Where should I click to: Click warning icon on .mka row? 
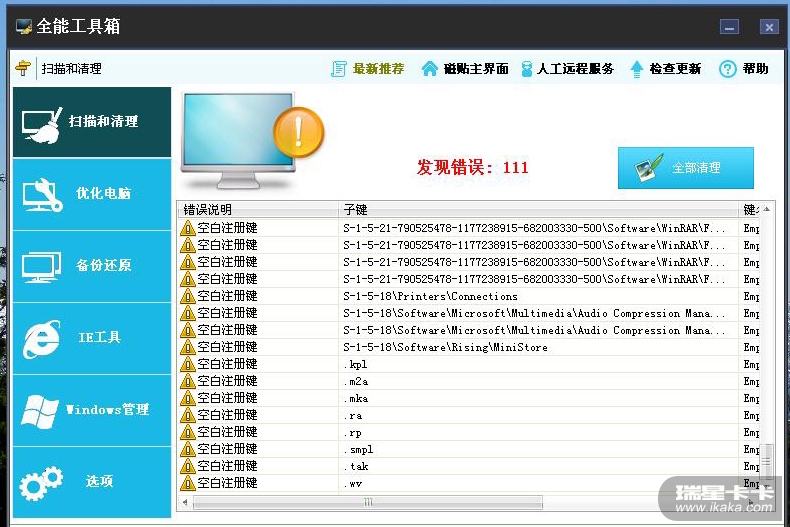pos(187,398)
